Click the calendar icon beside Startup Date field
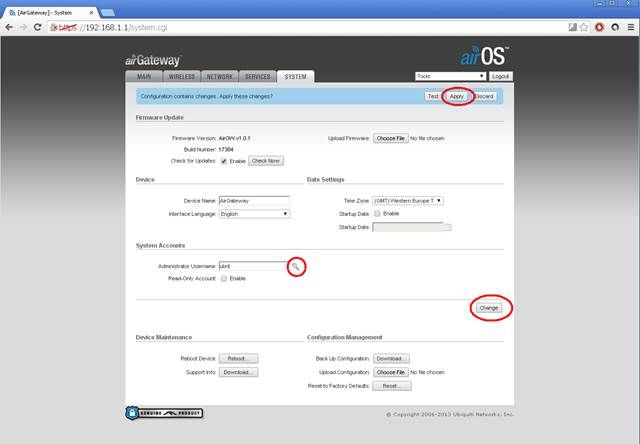The width and height of the screenshot is (640, 444). [447, 227]
